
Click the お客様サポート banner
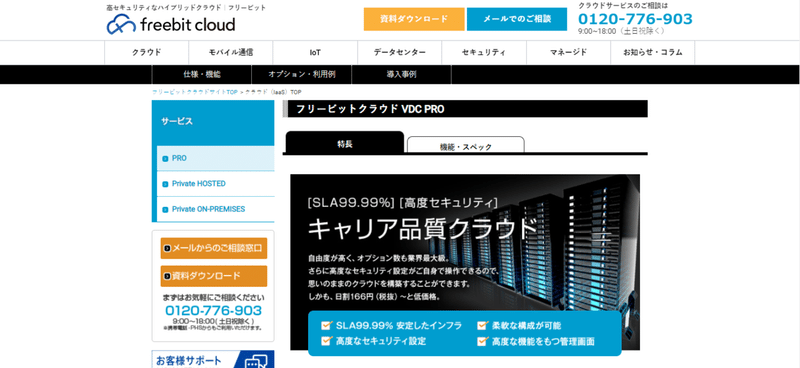(213, 359)
